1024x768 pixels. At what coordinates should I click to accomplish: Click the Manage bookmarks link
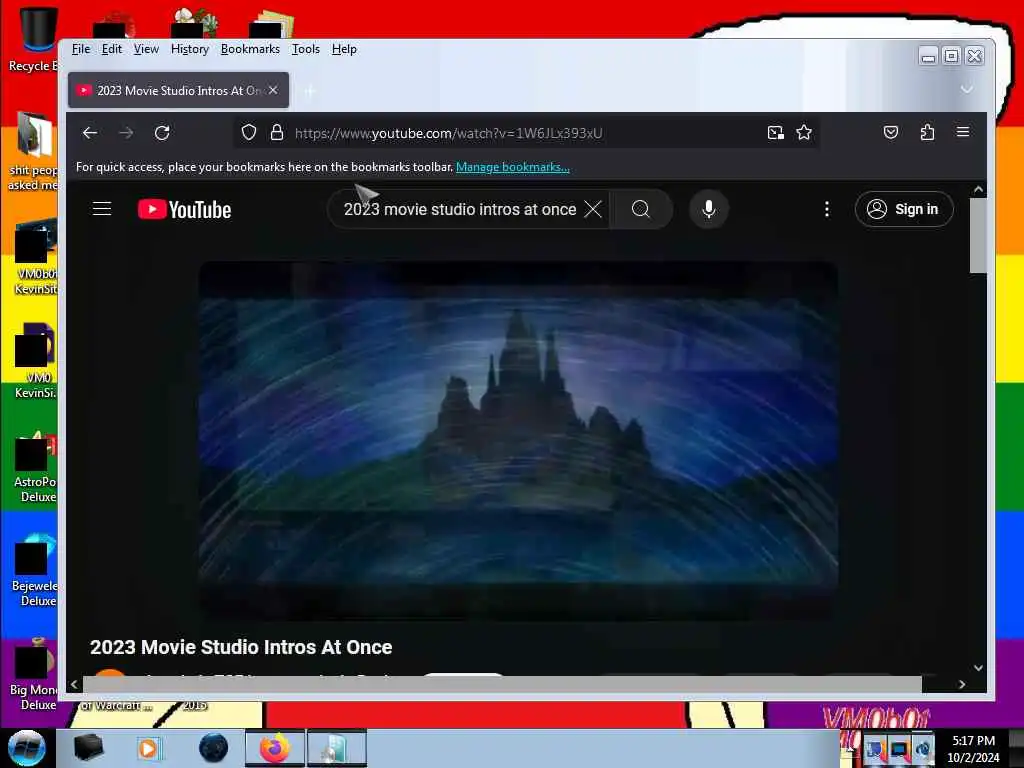pos(513,167)
